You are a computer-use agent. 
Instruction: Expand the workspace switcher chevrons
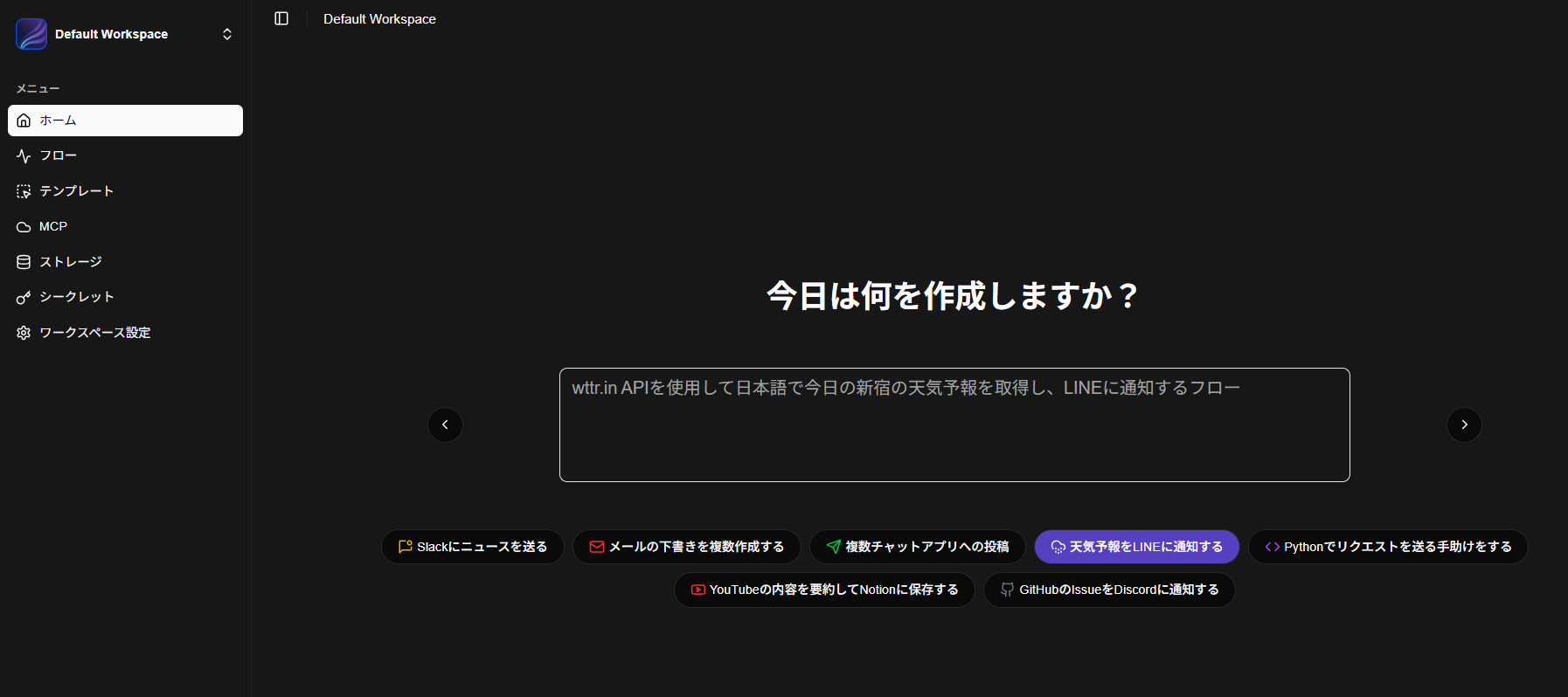[227, 34]
